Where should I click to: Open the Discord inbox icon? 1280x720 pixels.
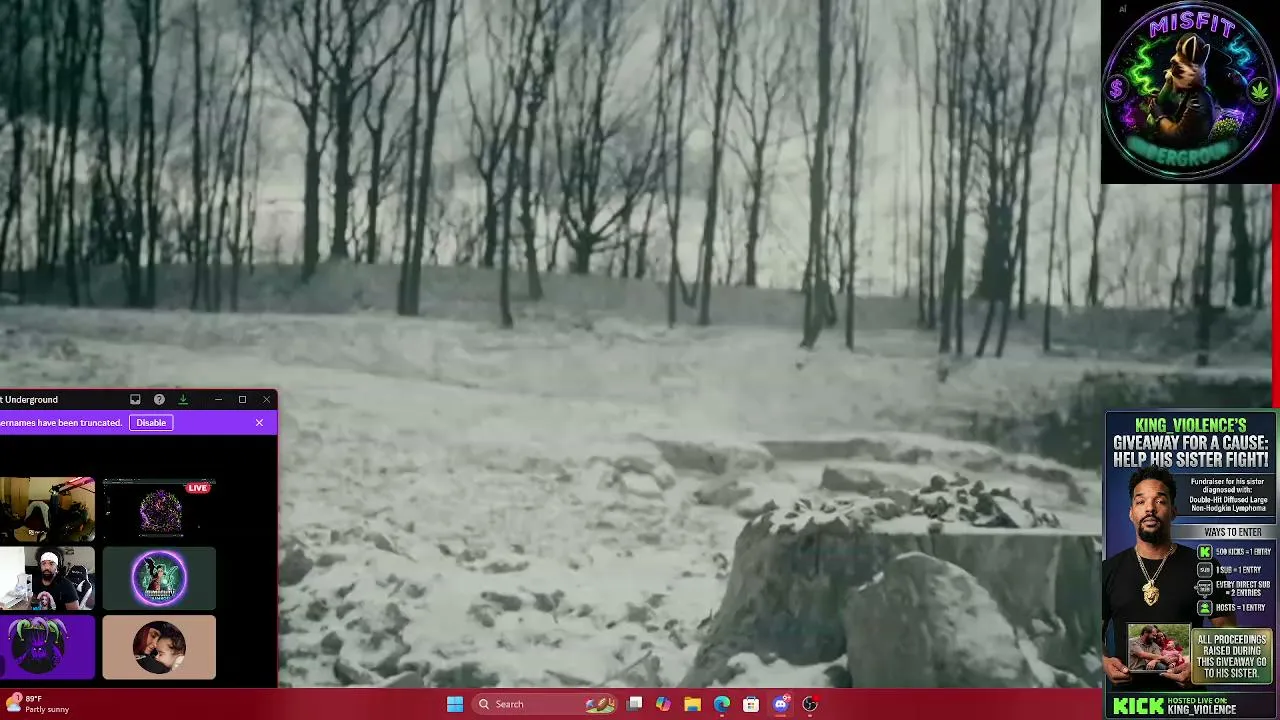135,400
